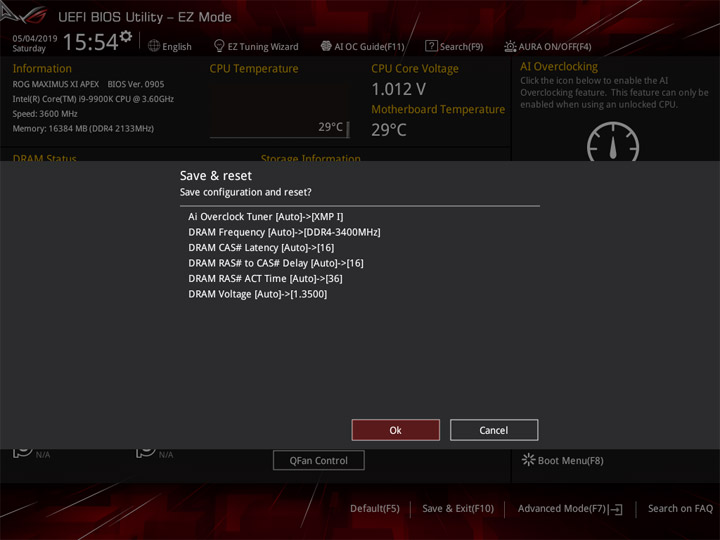Cancel the Save & reset dialog
This screenshot has height=540, width=720.
click(x=494, y=430)
